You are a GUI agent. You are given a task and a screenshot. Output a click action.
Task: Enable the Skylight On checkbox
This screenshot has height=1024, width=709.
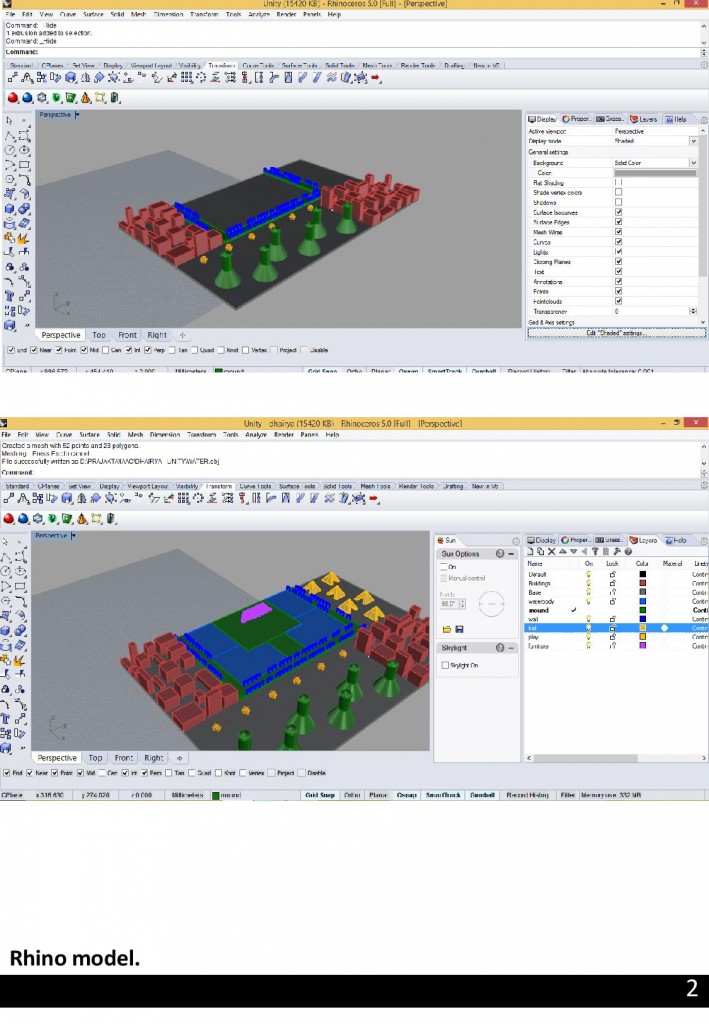[446, 665]
